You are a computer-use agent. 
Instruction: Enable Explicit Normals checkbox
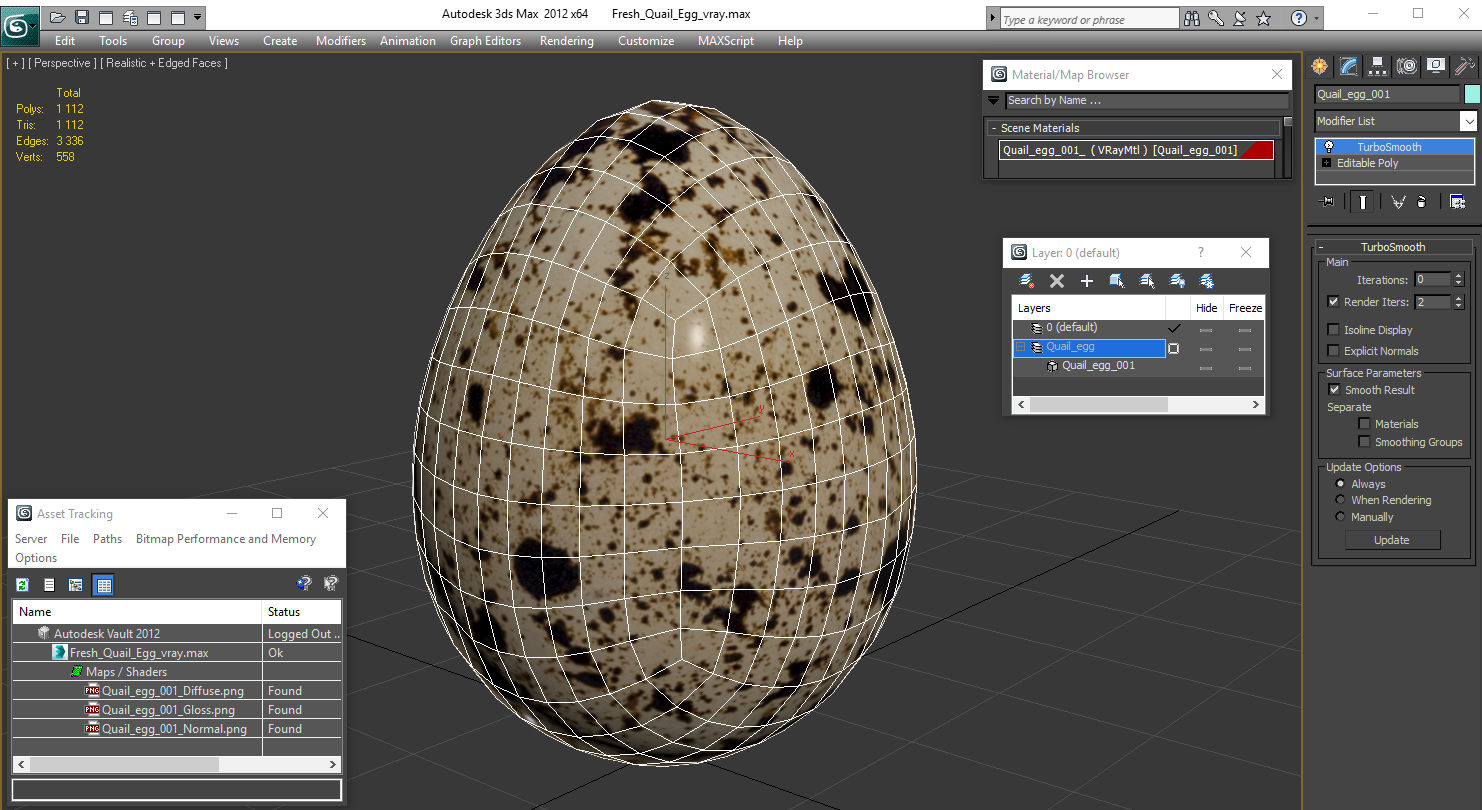pyautogui.click(x=1333, y=350)
